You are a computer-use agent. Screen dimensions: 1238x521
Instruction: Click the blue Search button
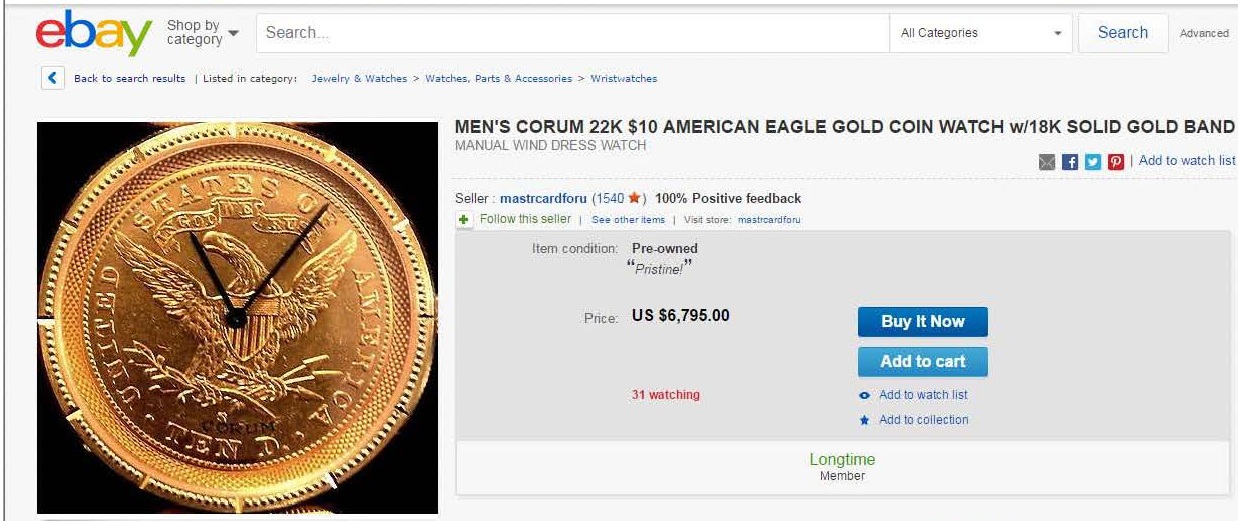(1122, 33)
